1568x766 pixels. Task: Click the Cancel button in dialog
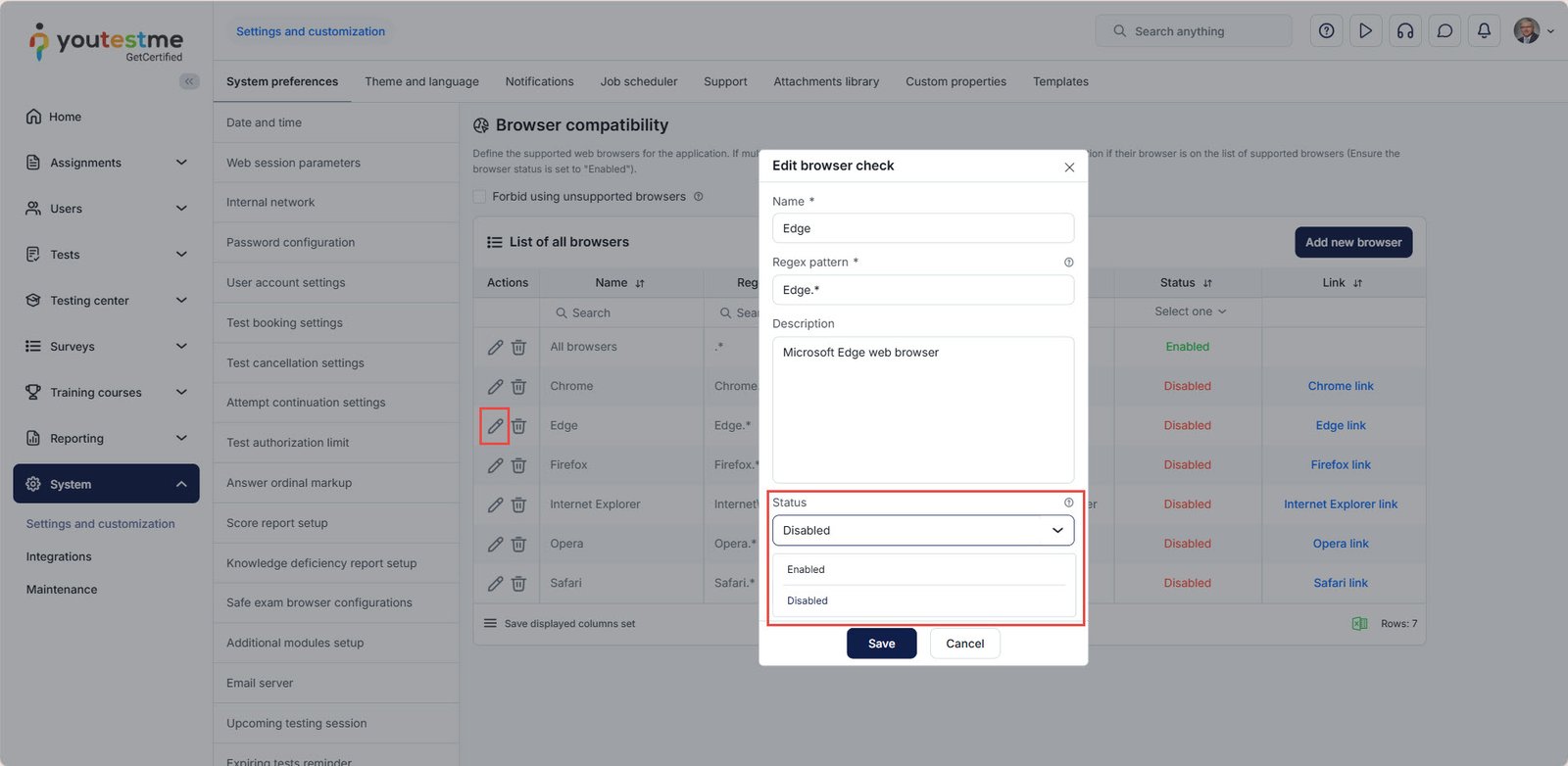[x=964, y=644]
